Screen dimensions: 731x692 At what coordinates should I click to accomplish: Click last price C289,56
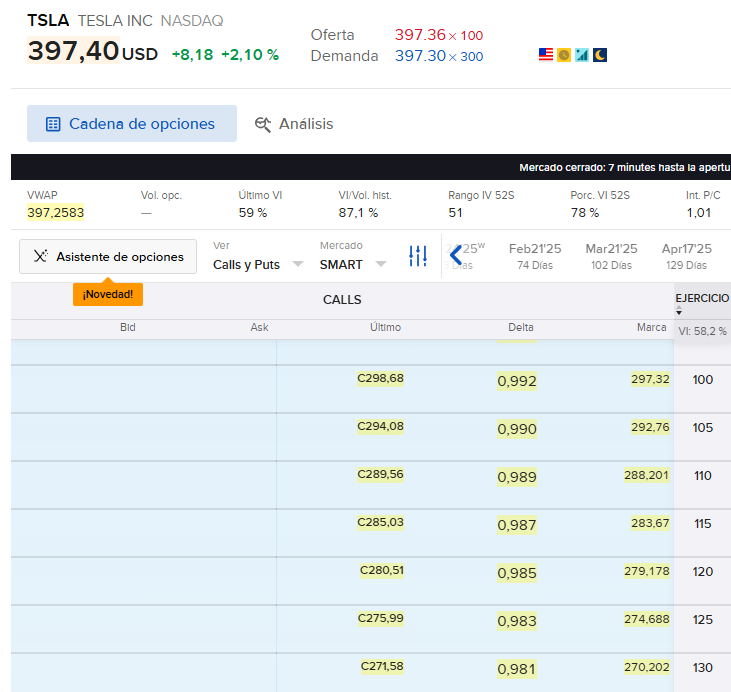coord(380,474)
